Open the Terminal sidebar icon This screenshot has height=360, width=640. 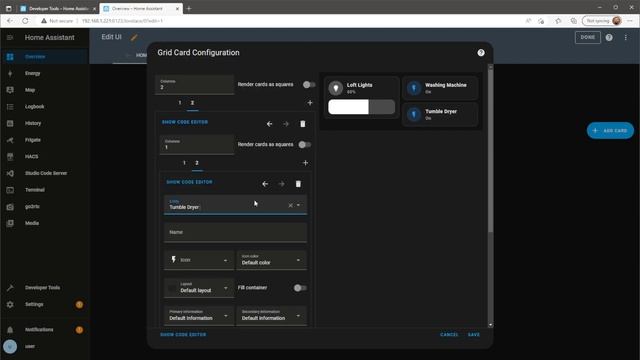pos(10,190)
